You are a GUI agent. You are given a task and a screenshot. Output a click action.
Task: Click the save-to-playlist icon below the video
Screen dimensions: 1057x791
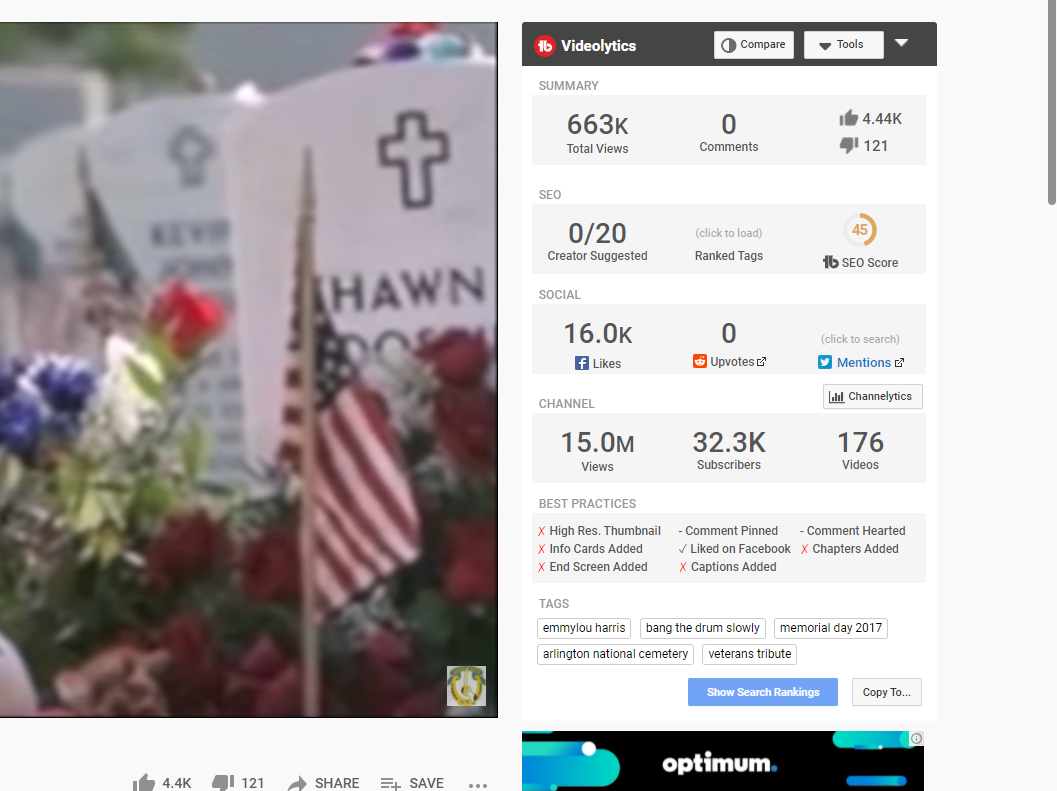390,783
